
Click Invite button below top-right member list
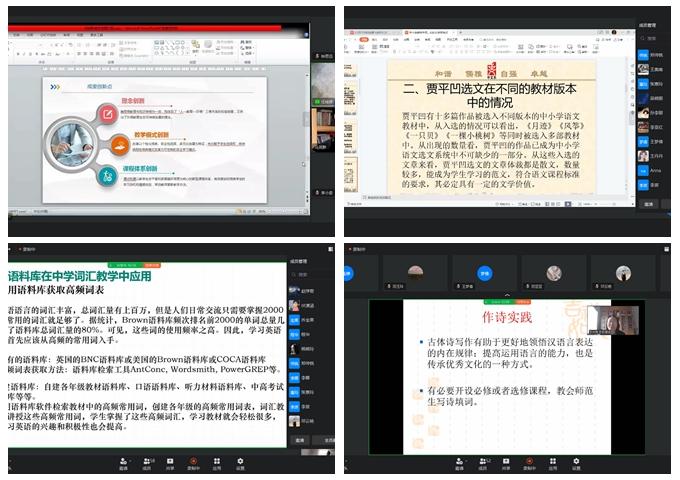pyautogui.click(x=648, y=203)
